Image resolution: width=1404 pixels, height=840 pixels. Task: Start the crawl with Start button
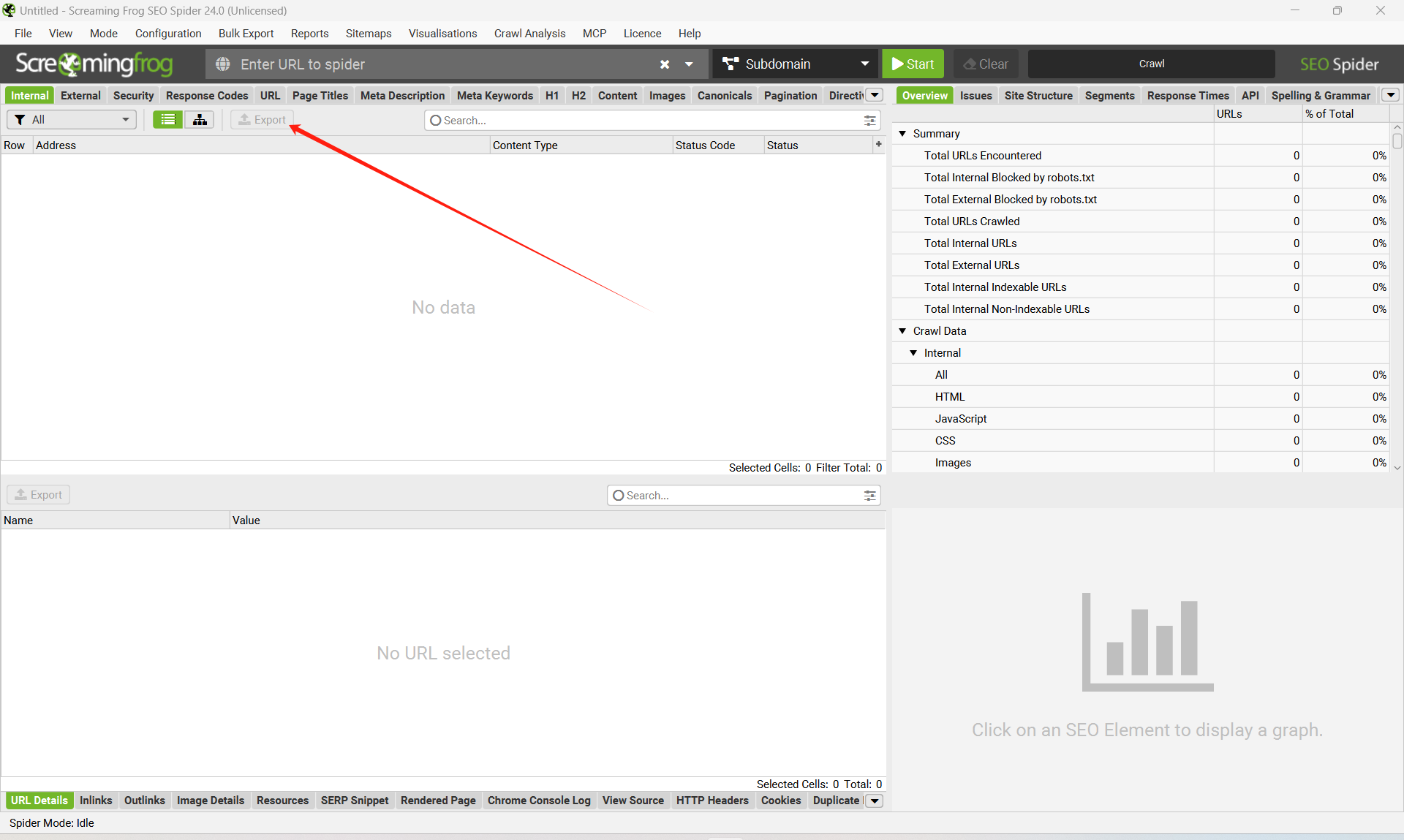coord(913,64)
